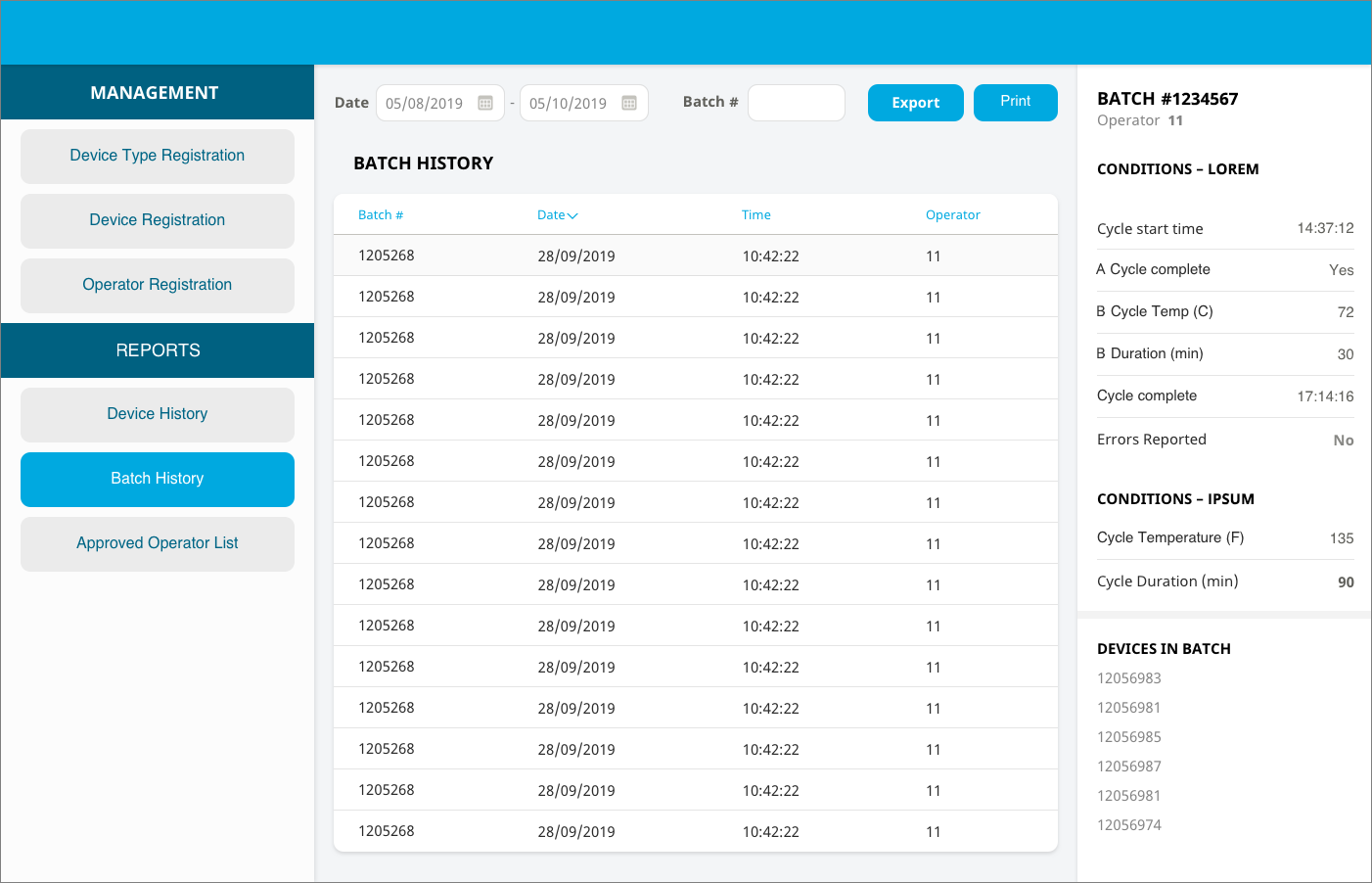The width and height of the screenshot is (1372, 883).
Task: Open Device Registration
Action: [157, 220]
